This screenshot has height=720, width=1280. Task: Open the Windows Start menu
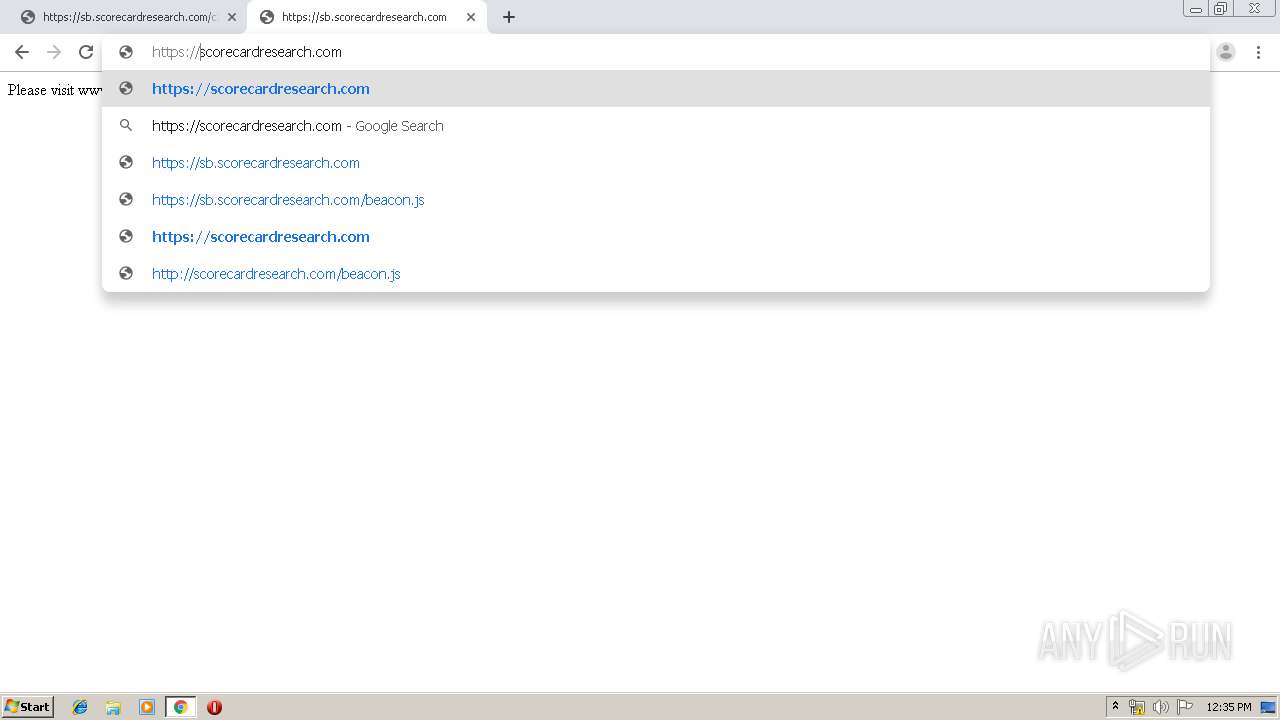pos(28,707)
